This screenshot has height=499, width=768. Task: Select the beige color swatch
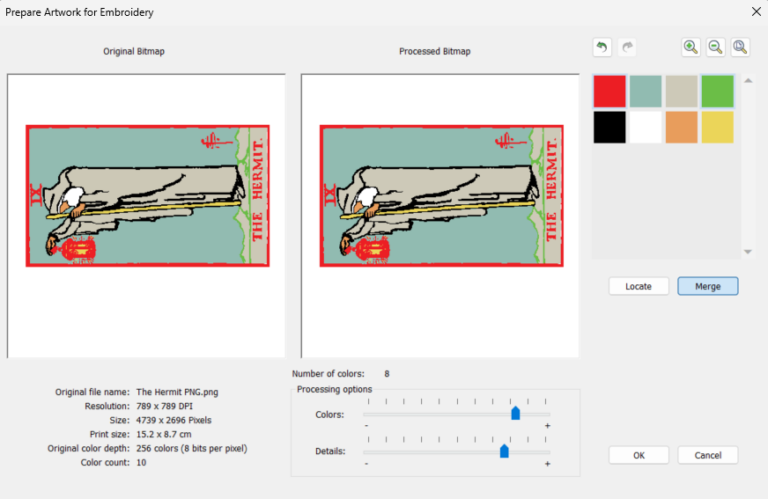681,91
